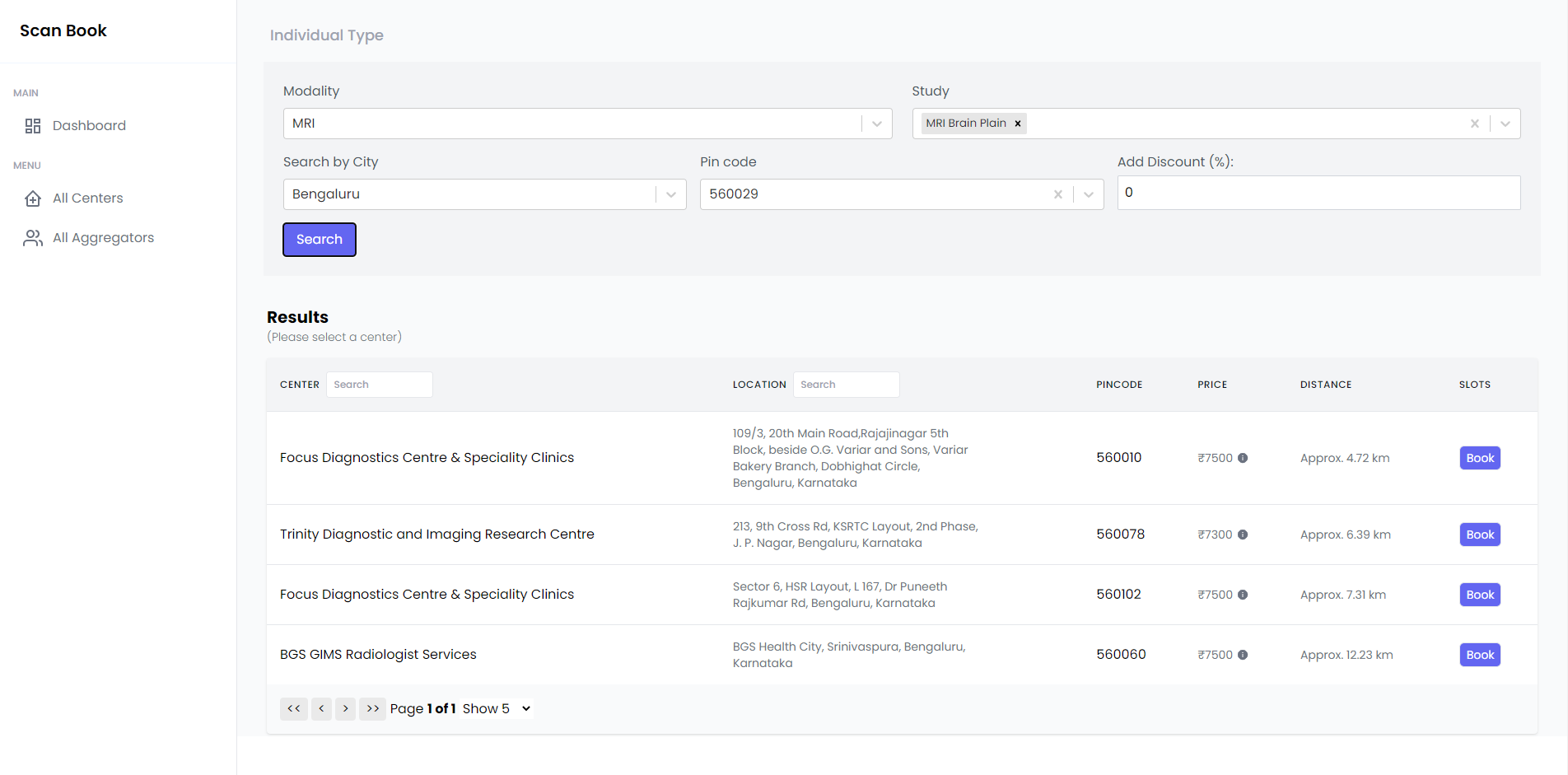Go to first page of results
The width and height of the screenshot is (1568, 775).
294,708
